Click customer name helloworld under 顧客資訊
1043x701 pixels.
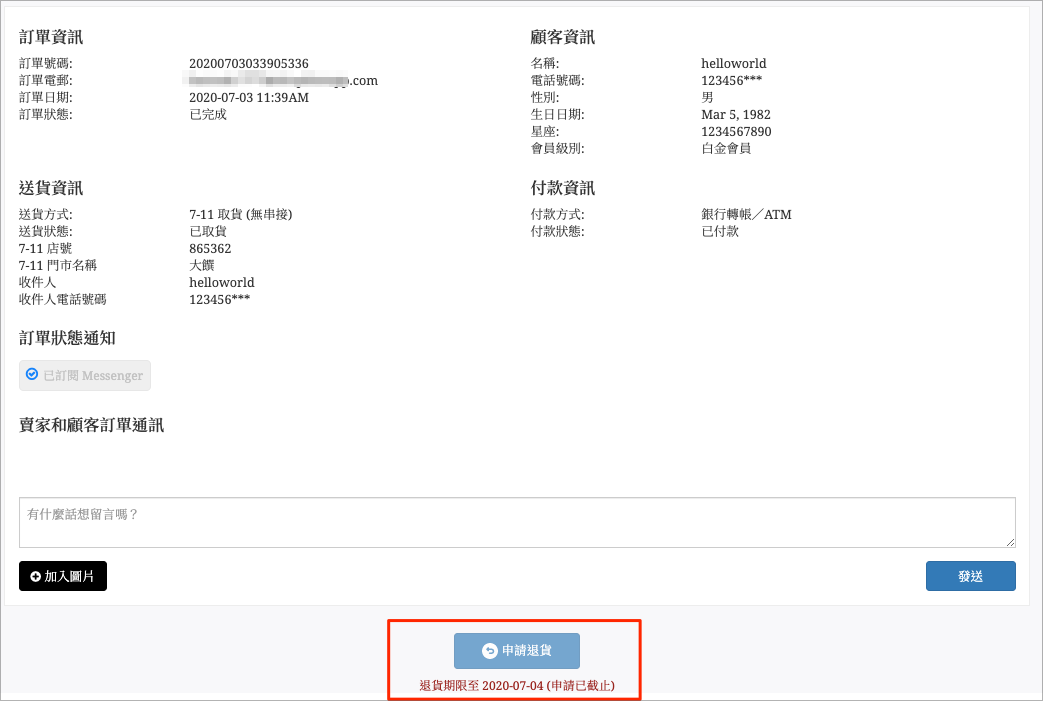[734, 64]
